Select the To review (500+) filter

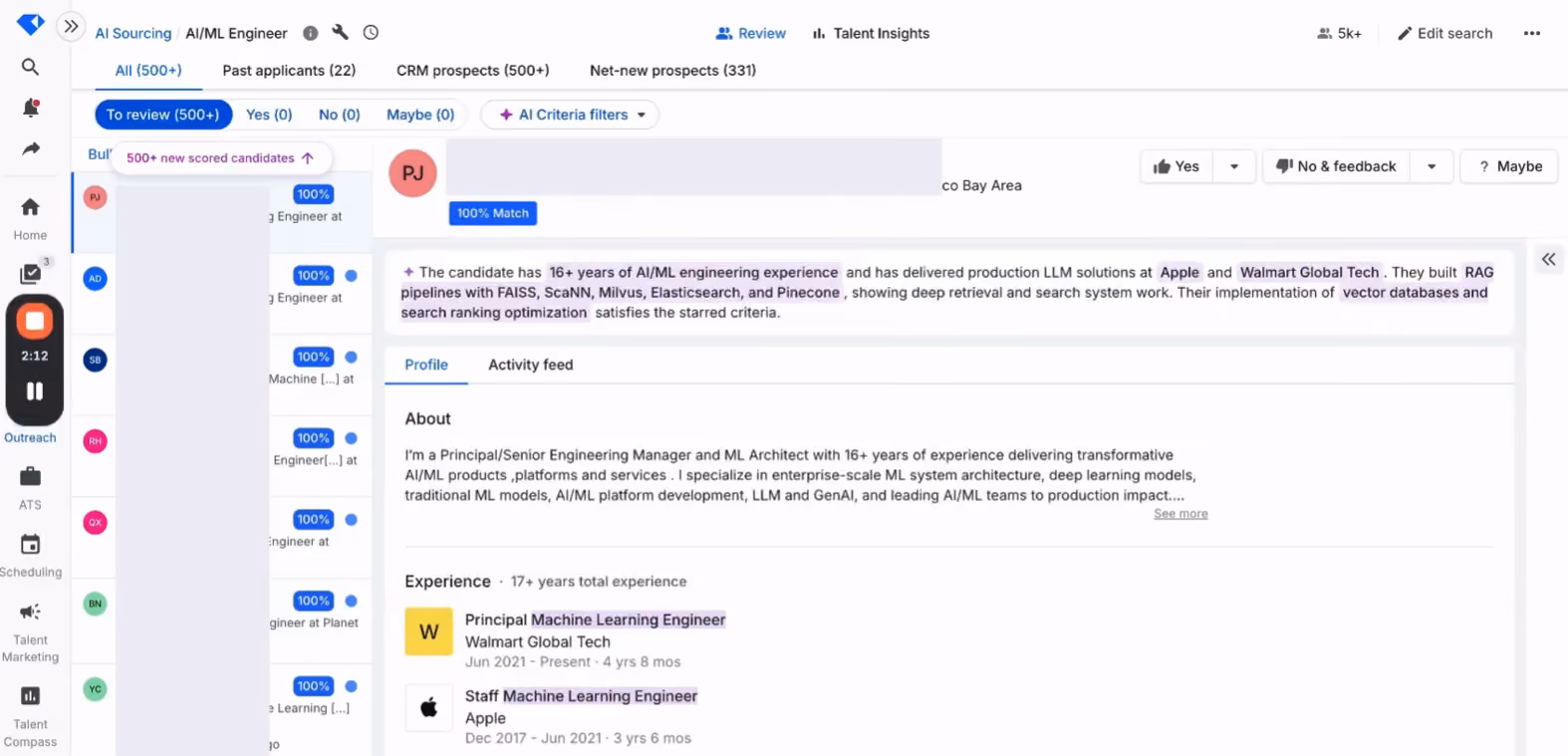coord(163,115)
